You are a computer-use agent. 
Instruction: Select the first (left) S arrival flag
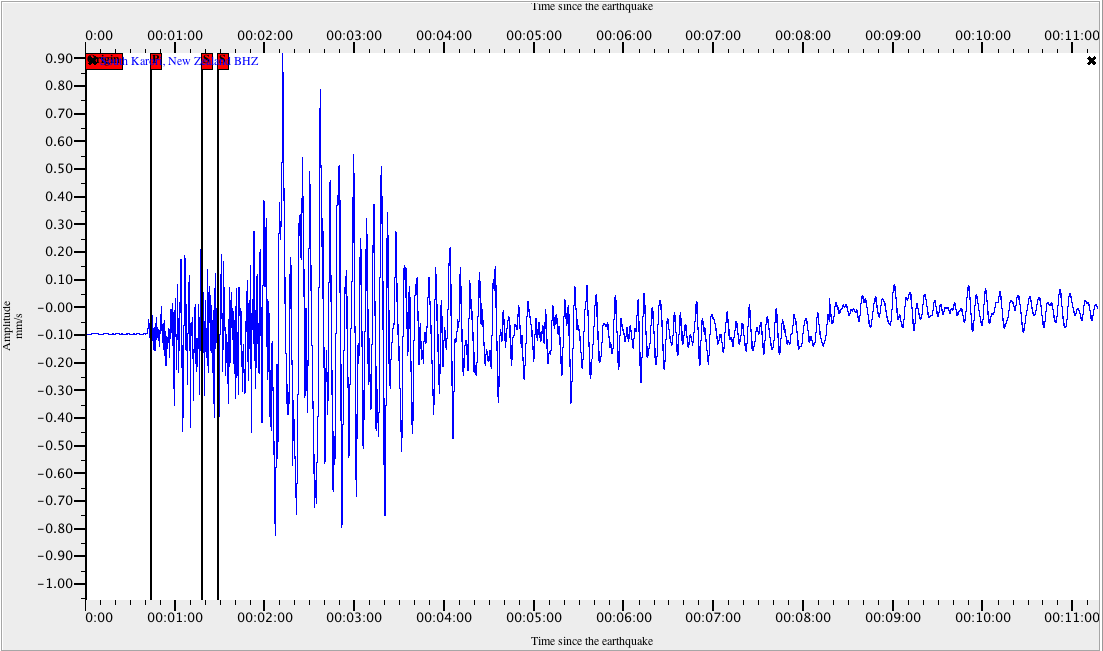click(207, 61)
